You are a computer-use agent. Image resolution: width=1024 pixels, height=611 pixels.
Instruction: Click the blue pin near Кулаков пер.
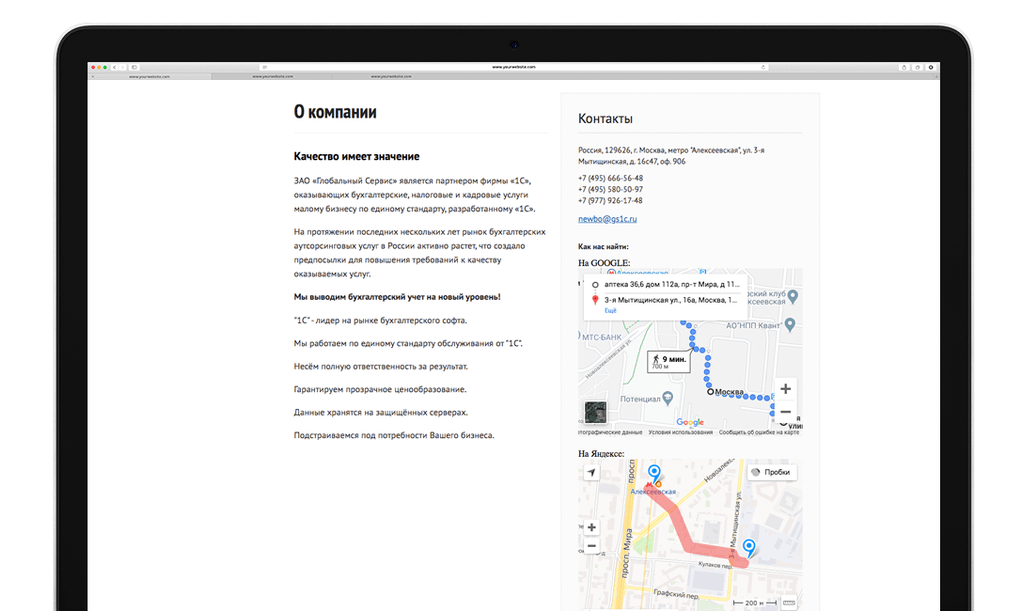point(749,547)
